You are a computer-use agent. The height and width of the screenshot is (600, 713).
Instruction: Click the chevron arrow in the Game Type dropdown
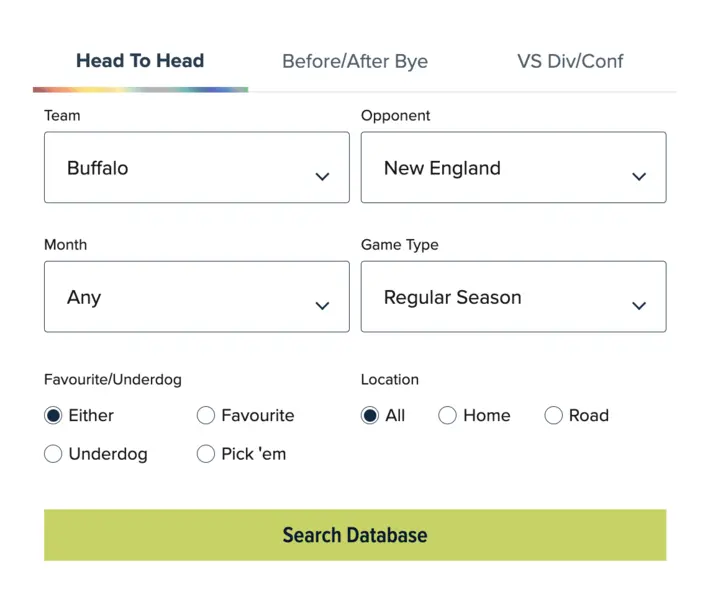point(639,306)
